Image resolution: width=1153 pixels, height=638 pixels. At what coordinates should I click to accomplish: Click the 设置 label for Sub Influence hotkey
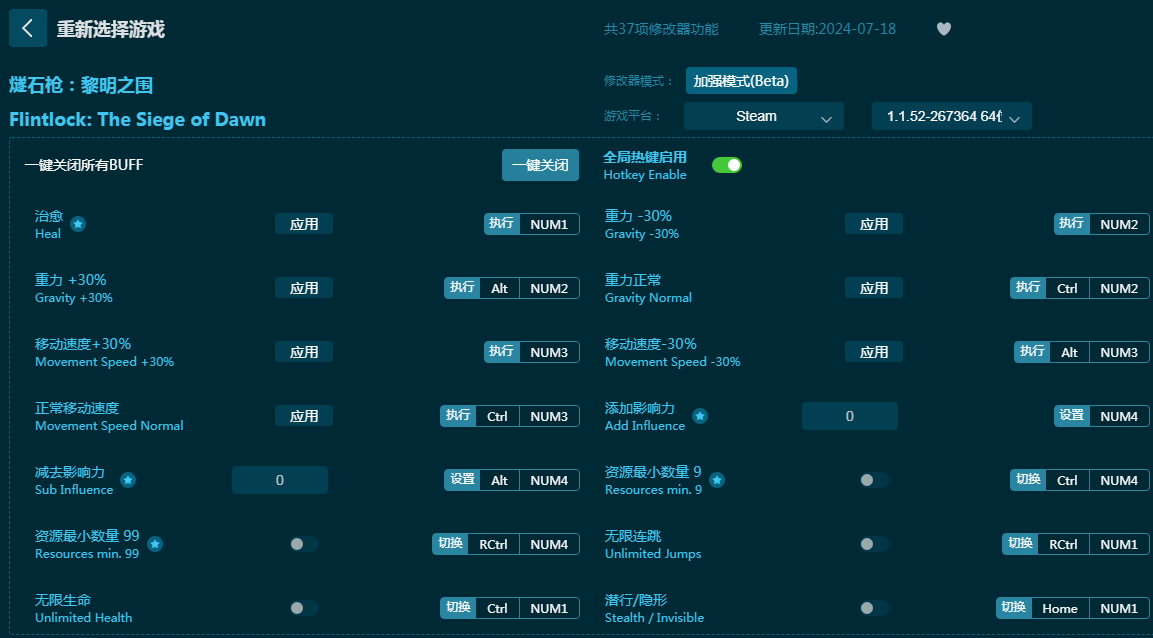click(x=463, y=479)
